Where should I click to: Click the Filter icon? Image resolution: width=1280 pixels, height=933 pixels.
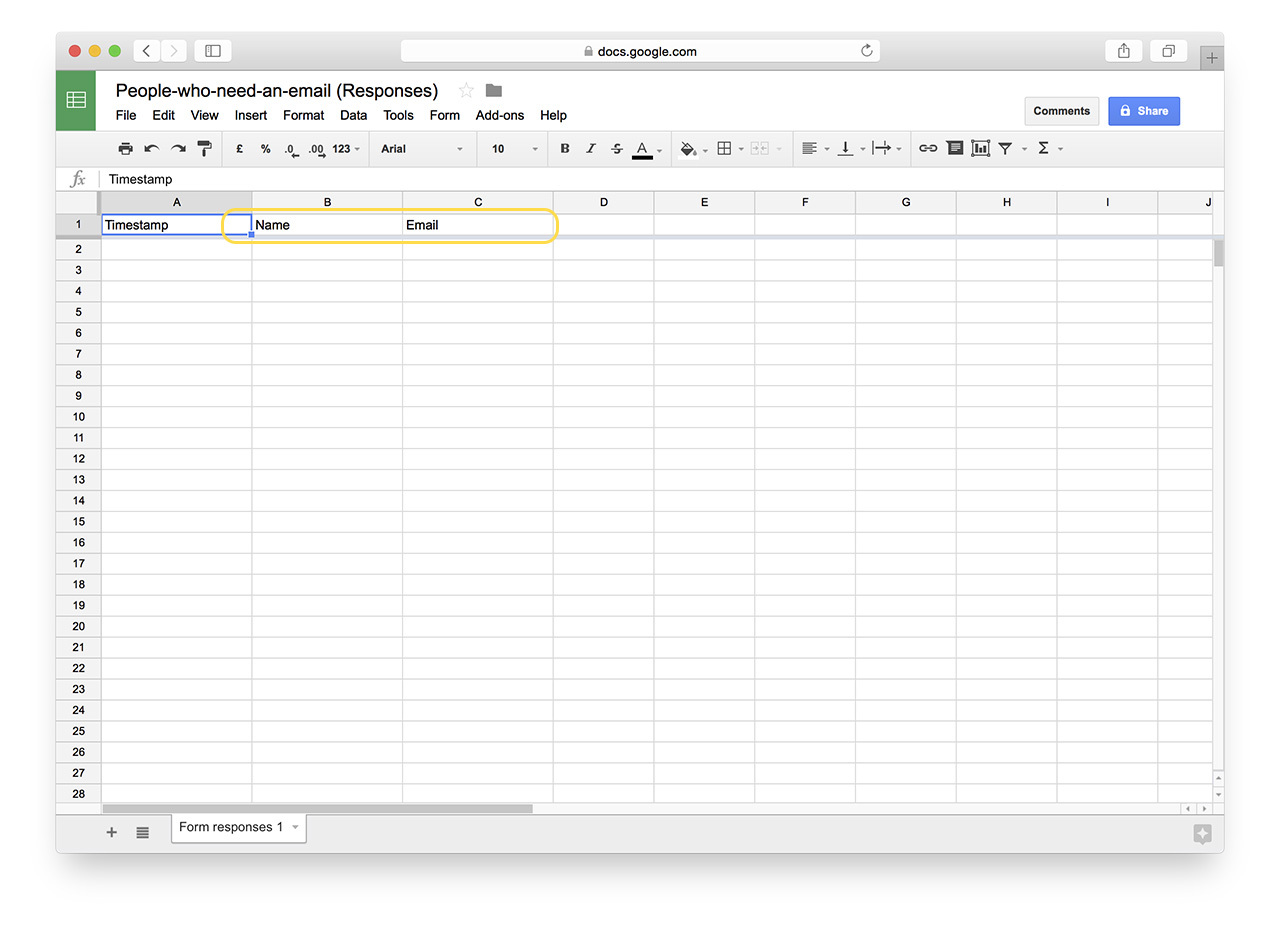click(x=1006, y=149)
